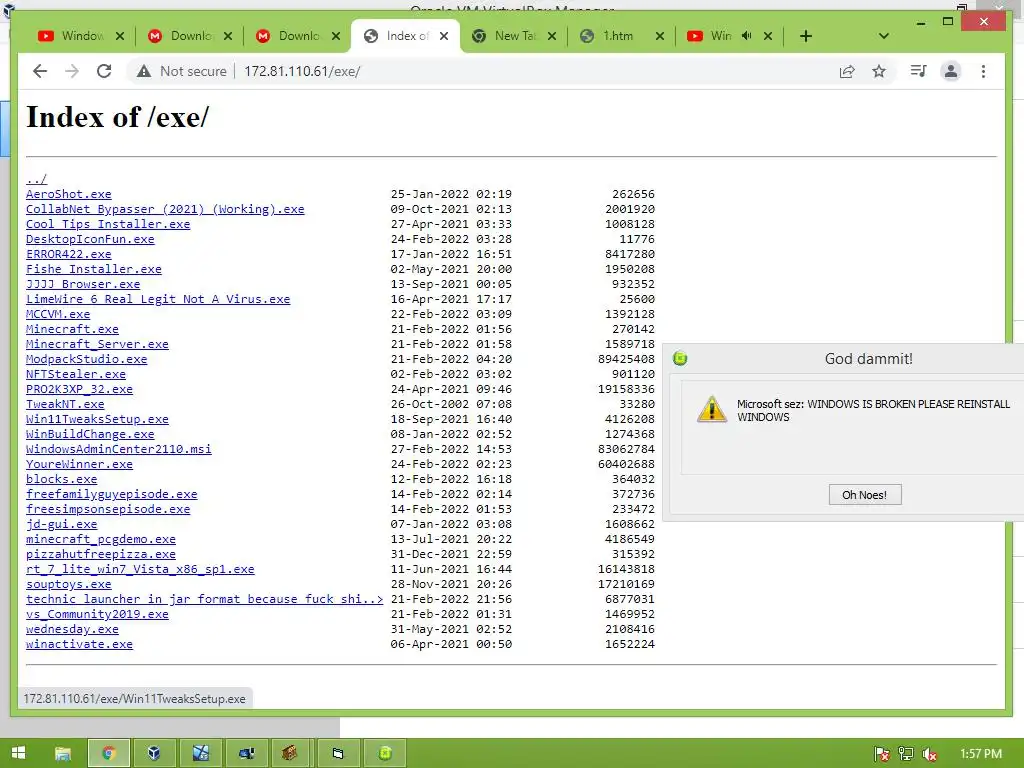1024x768 pixels.
Task: Expand the tab search chevron
Action: pos(884,36)
